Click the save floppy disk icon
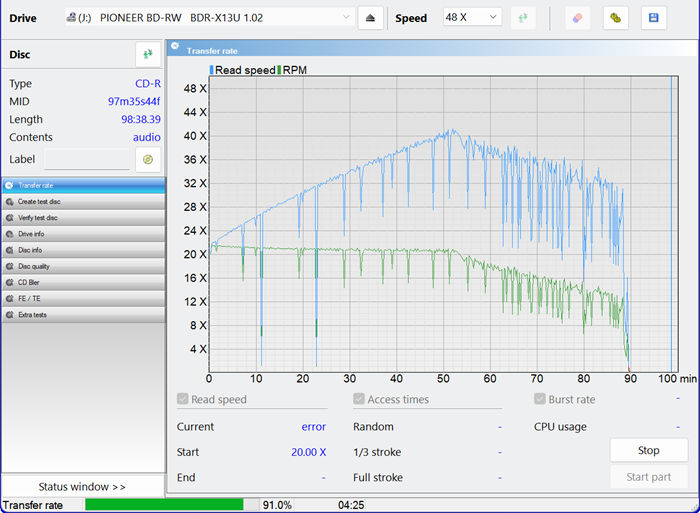 pyautogui.click(x=653, y=18)
